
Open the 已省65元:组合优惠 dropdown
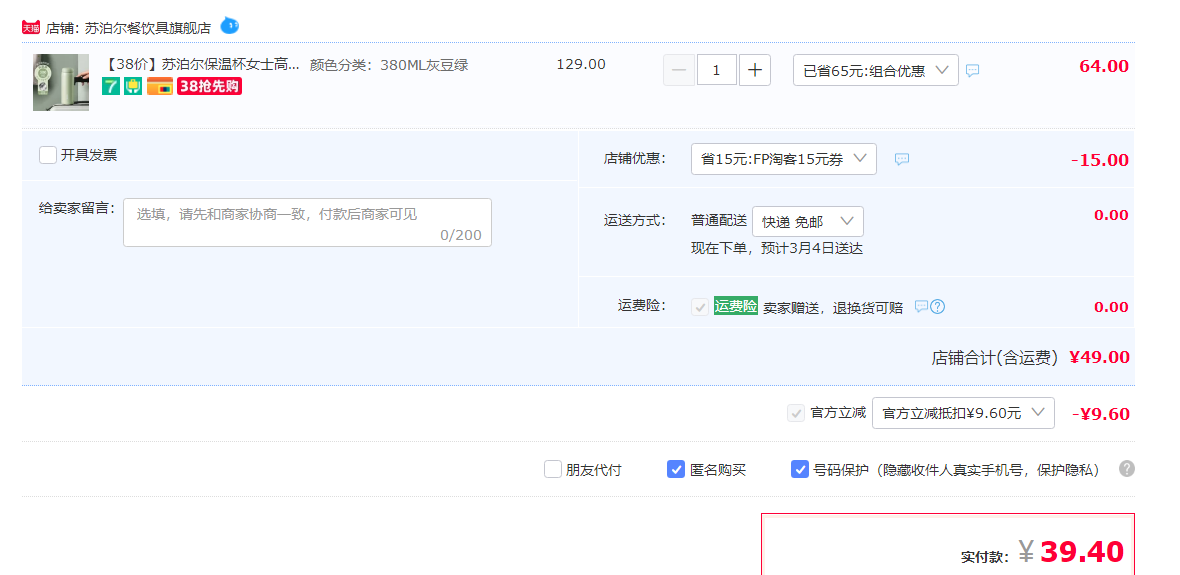pyautogui.click(x=876, y=71)
